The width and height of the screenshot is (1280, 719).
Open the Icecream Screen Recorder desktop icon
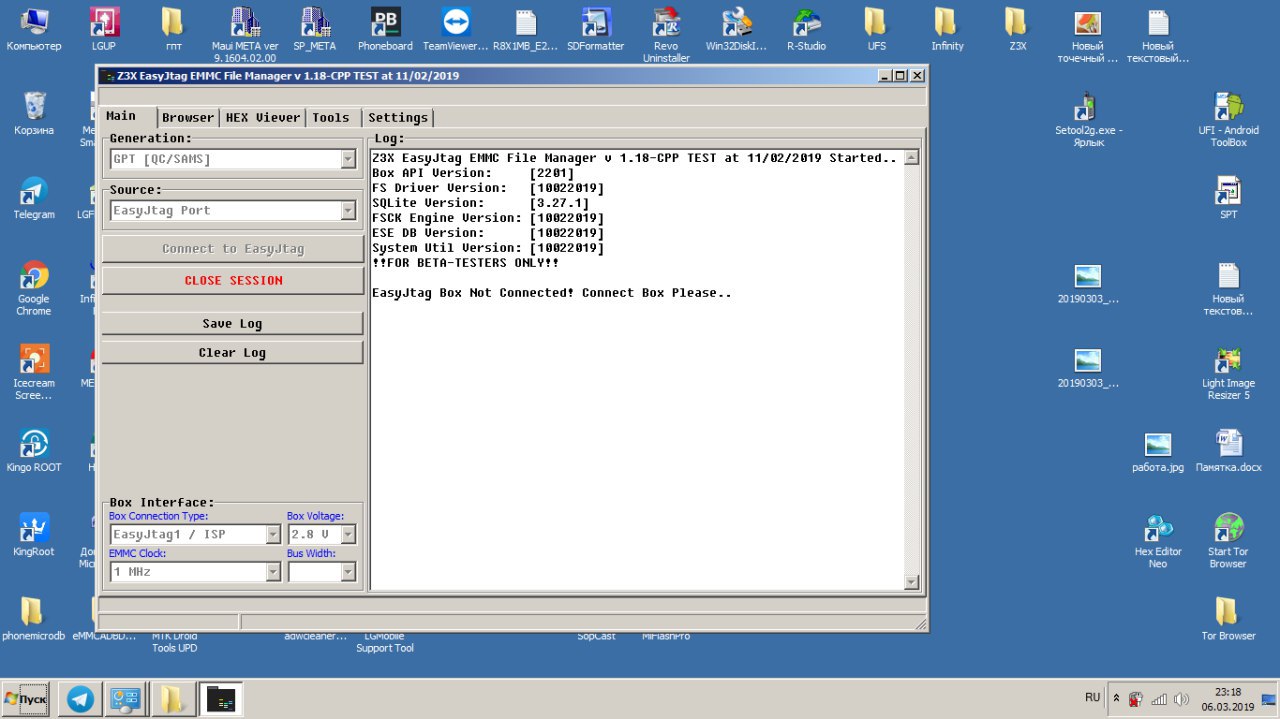tap(34, 373)
